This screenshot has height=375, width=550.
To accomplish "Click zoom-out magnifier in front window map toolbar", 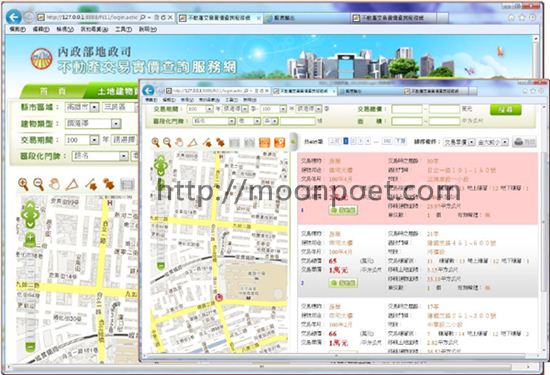I will tap(167, 142).
